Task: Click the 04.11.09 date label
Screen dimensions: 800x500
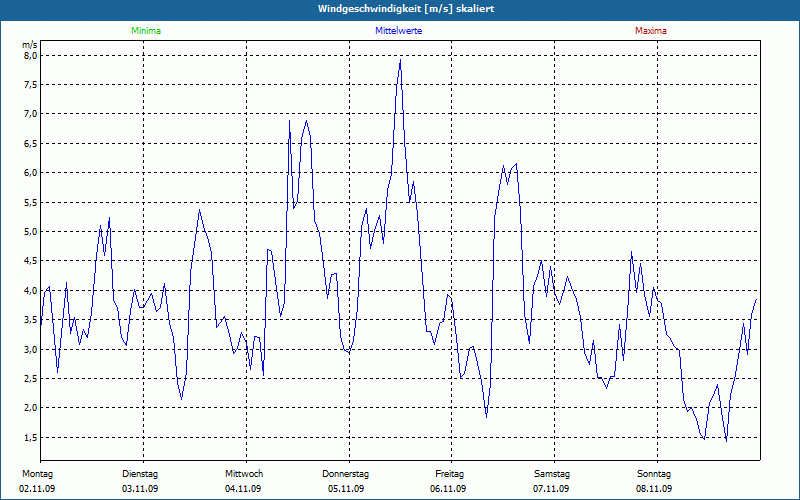Action: (243, 489)
